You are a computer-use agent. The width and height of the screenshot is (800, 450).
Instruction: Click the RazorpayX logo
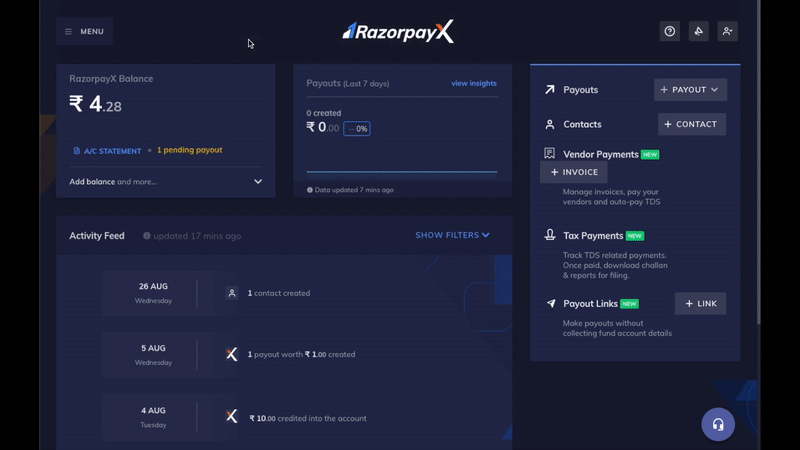point(398,32)
